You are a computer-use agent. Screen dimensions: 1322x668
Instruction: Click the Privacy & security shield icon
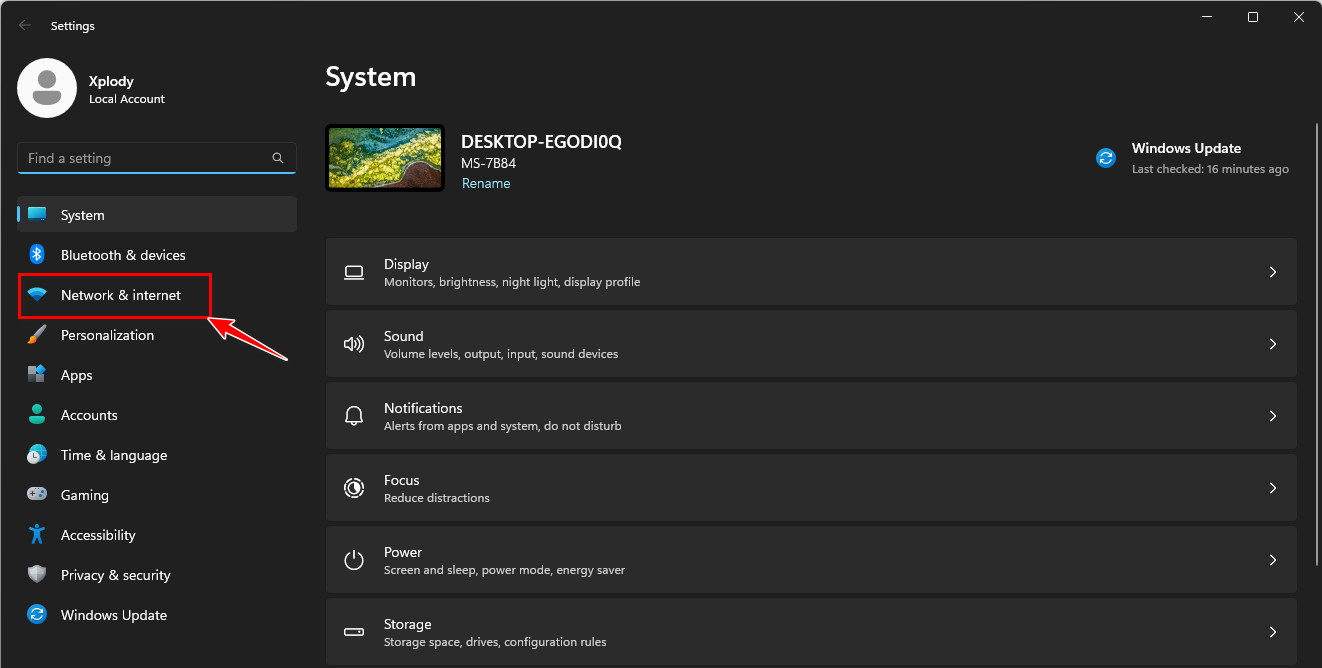coord(37,575)
